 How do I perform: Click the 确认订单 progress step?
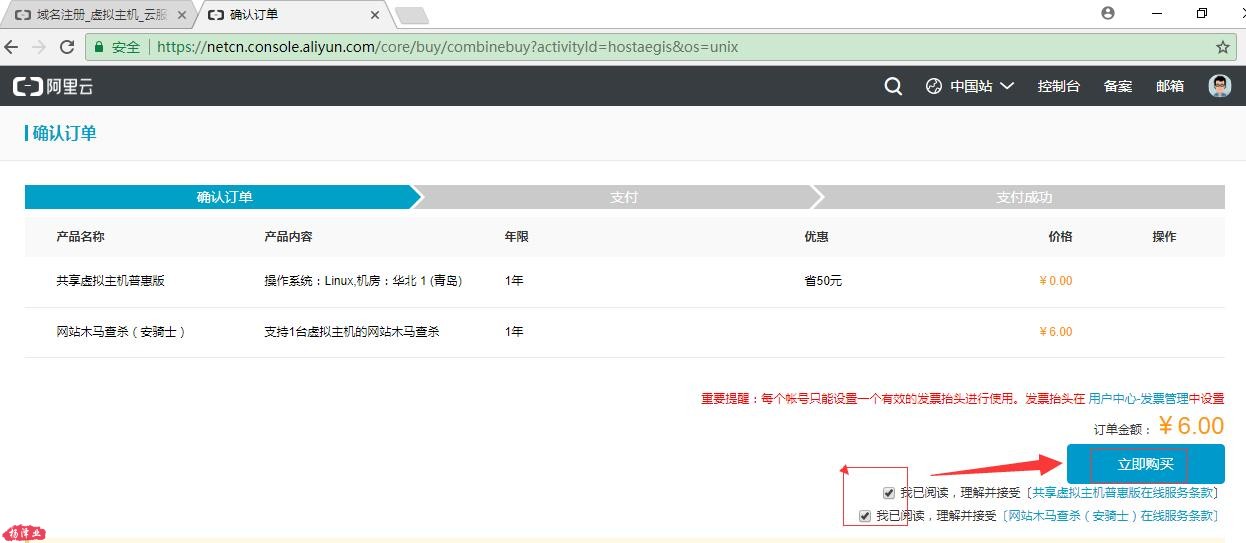[x=225, y=197]
